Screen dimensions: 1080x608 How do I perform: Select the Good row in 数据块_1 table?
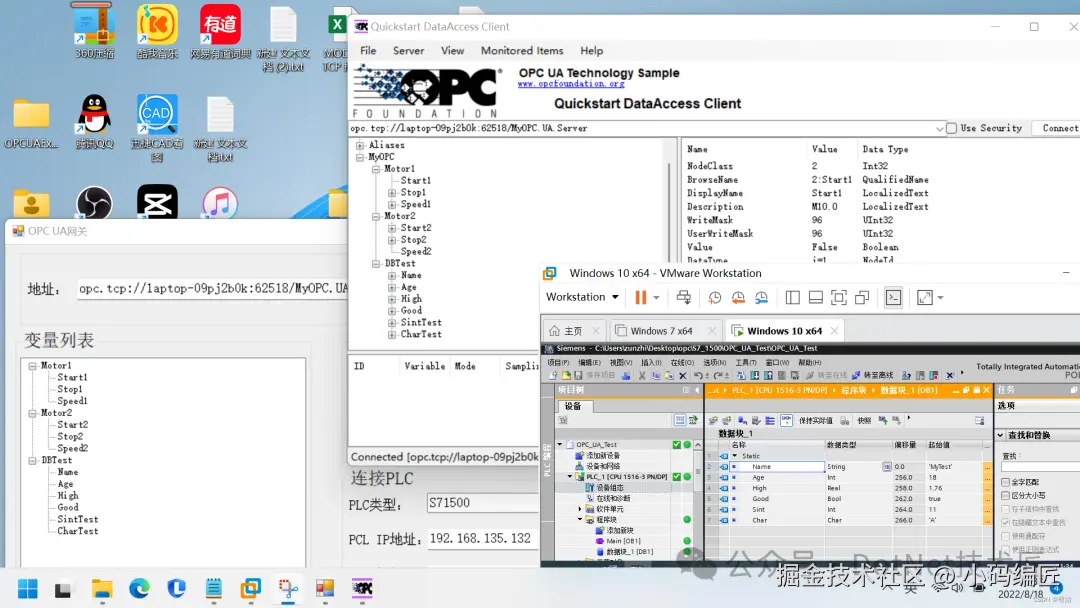pos(850,499)
